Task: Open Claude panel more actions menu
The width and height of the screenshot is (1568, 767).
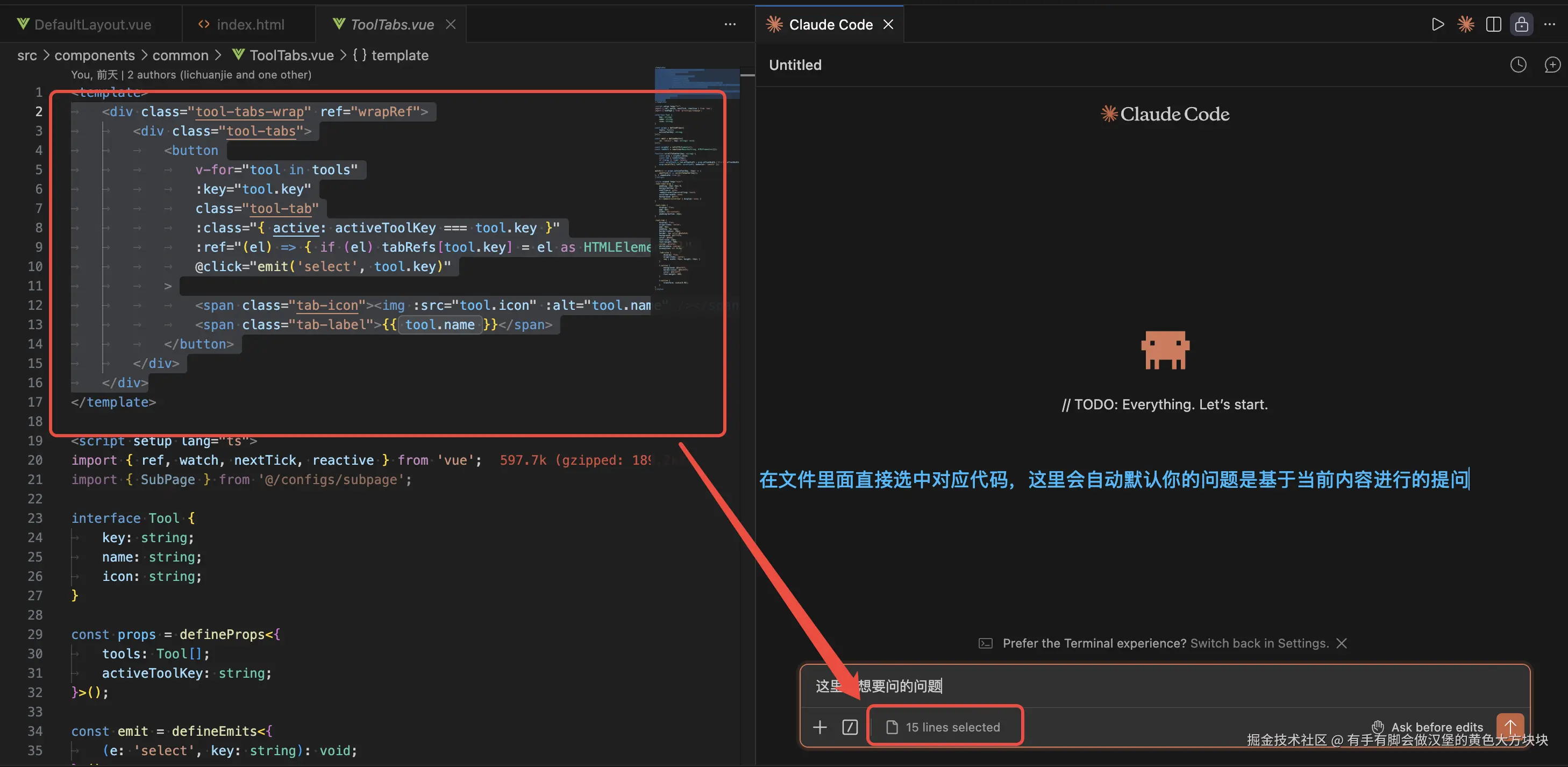Action: (1550, 24)
